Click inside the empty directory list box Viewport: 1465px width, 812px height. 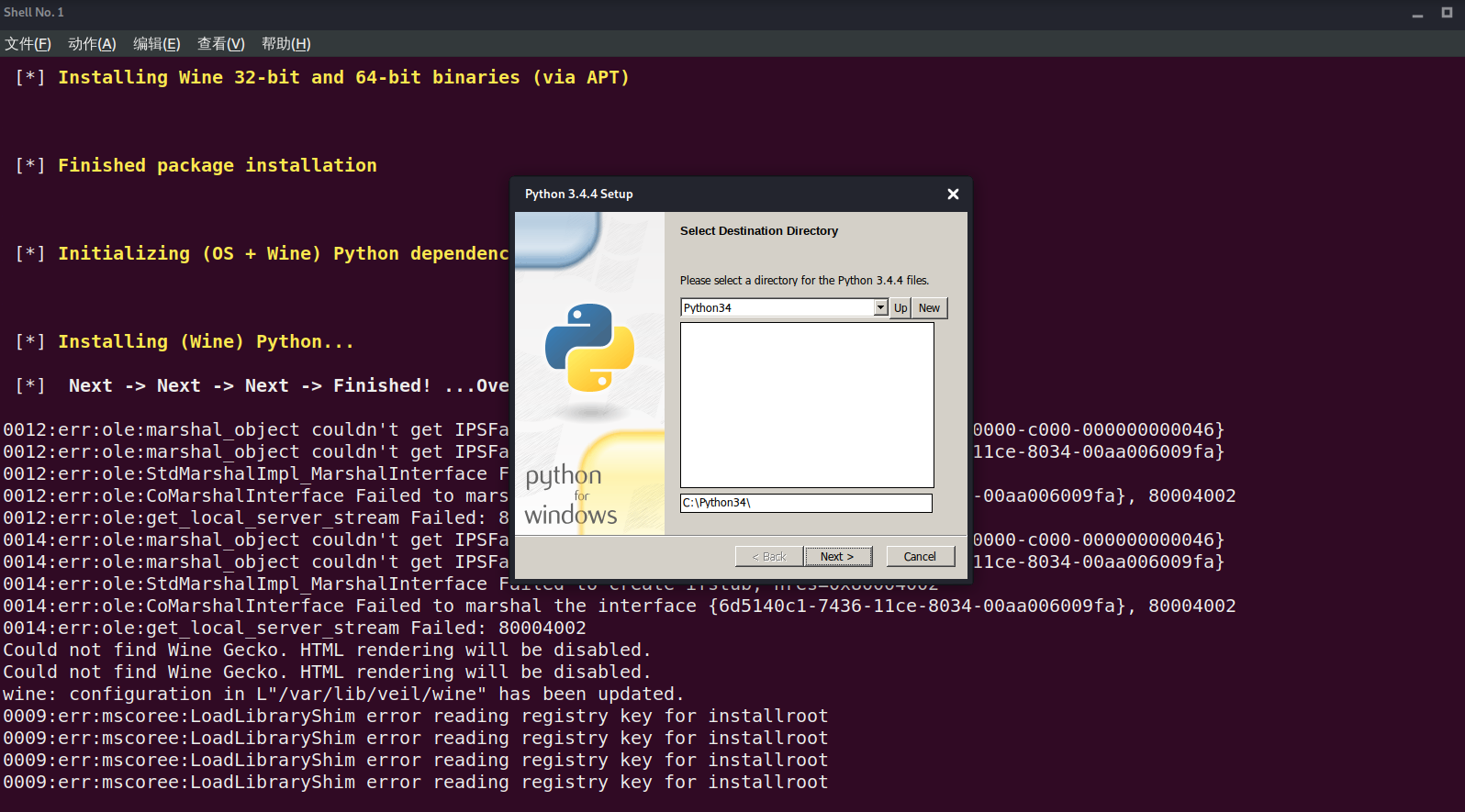click(806, 405)
